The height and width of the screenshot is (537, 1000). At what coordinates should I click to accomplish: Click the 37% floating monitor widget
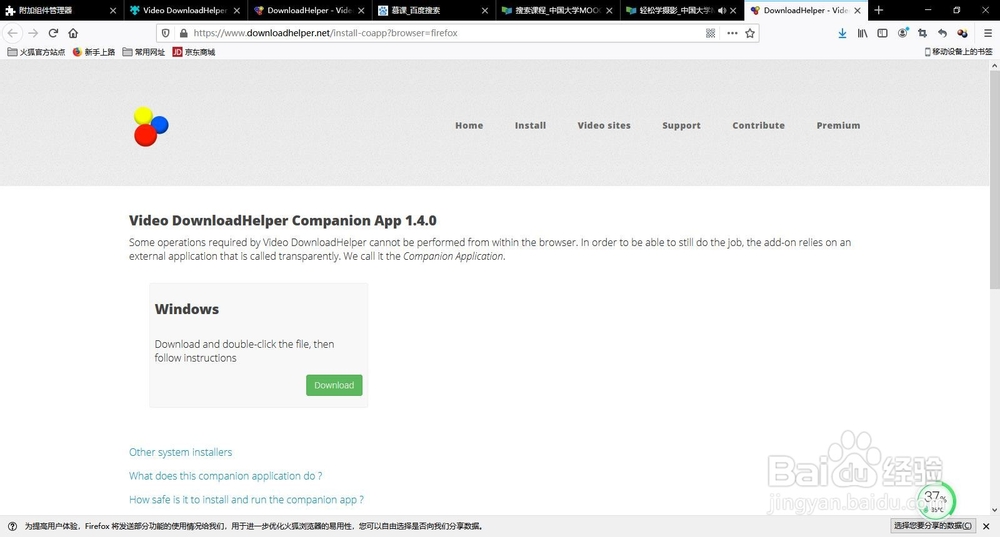click(936, 501)
